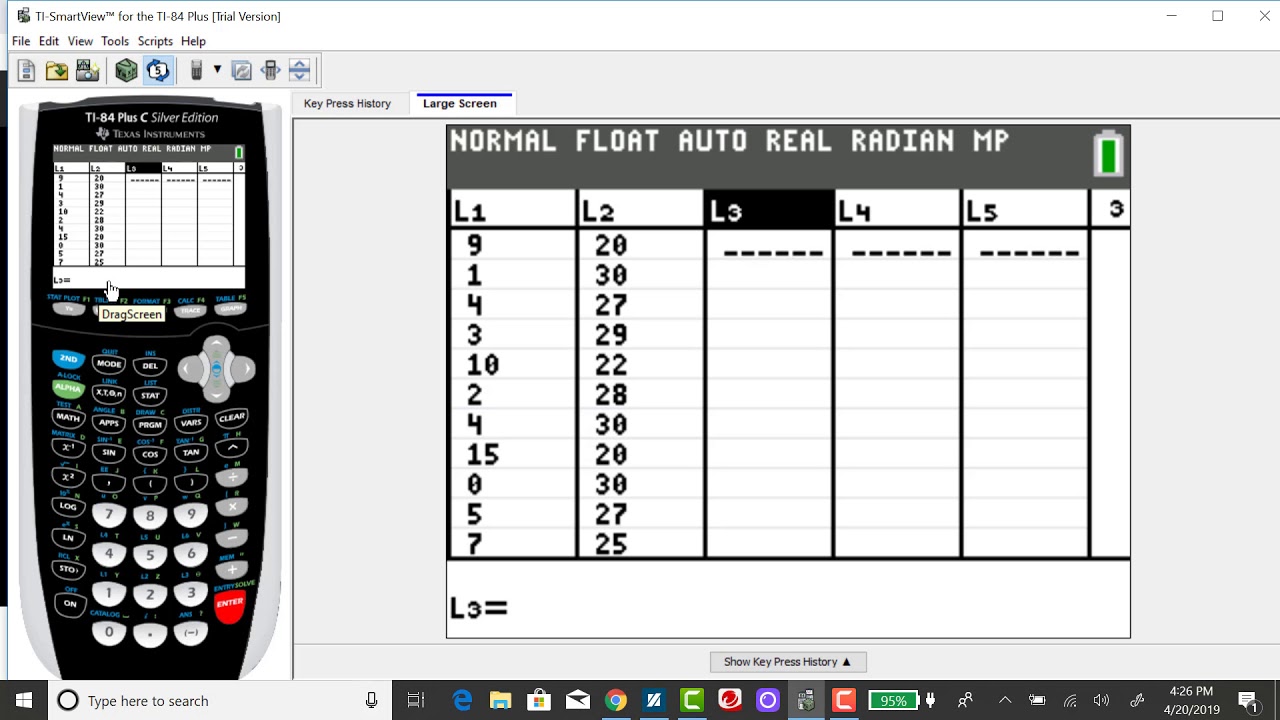This screenshot has width=1280, height=720.
Task: Click the SIN calculator key
Action: 109,453
